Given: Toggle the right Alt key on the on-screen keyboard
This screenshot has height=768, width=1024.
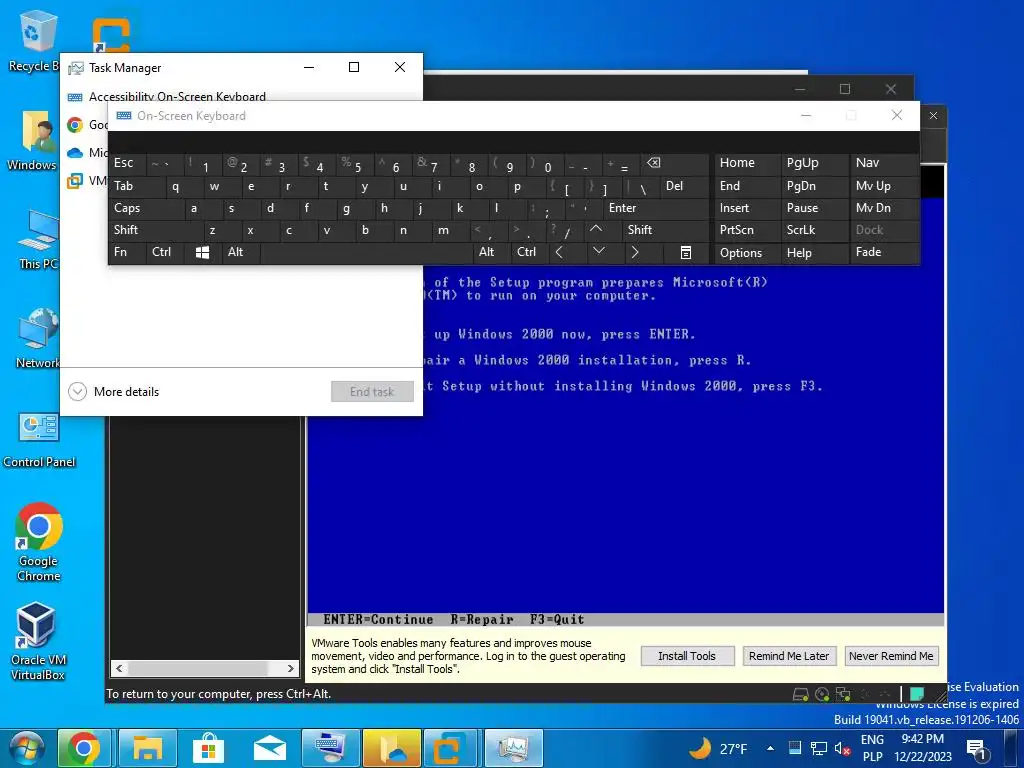Looking at the screenshot, I should (x=491, y=253).
